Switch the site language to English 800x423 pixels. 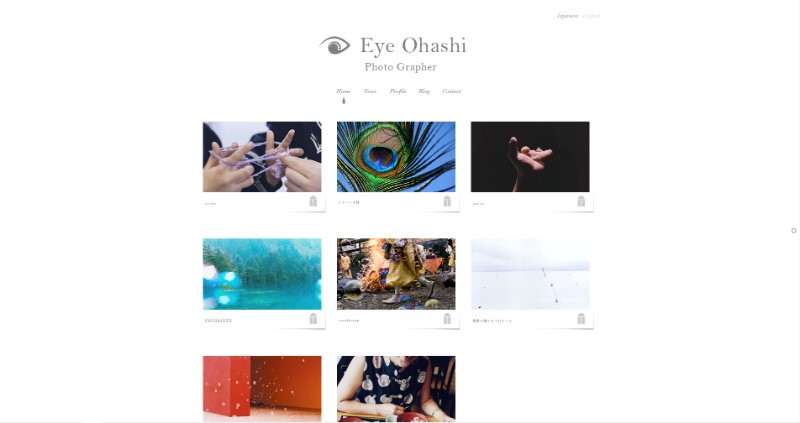pos(591,16)
